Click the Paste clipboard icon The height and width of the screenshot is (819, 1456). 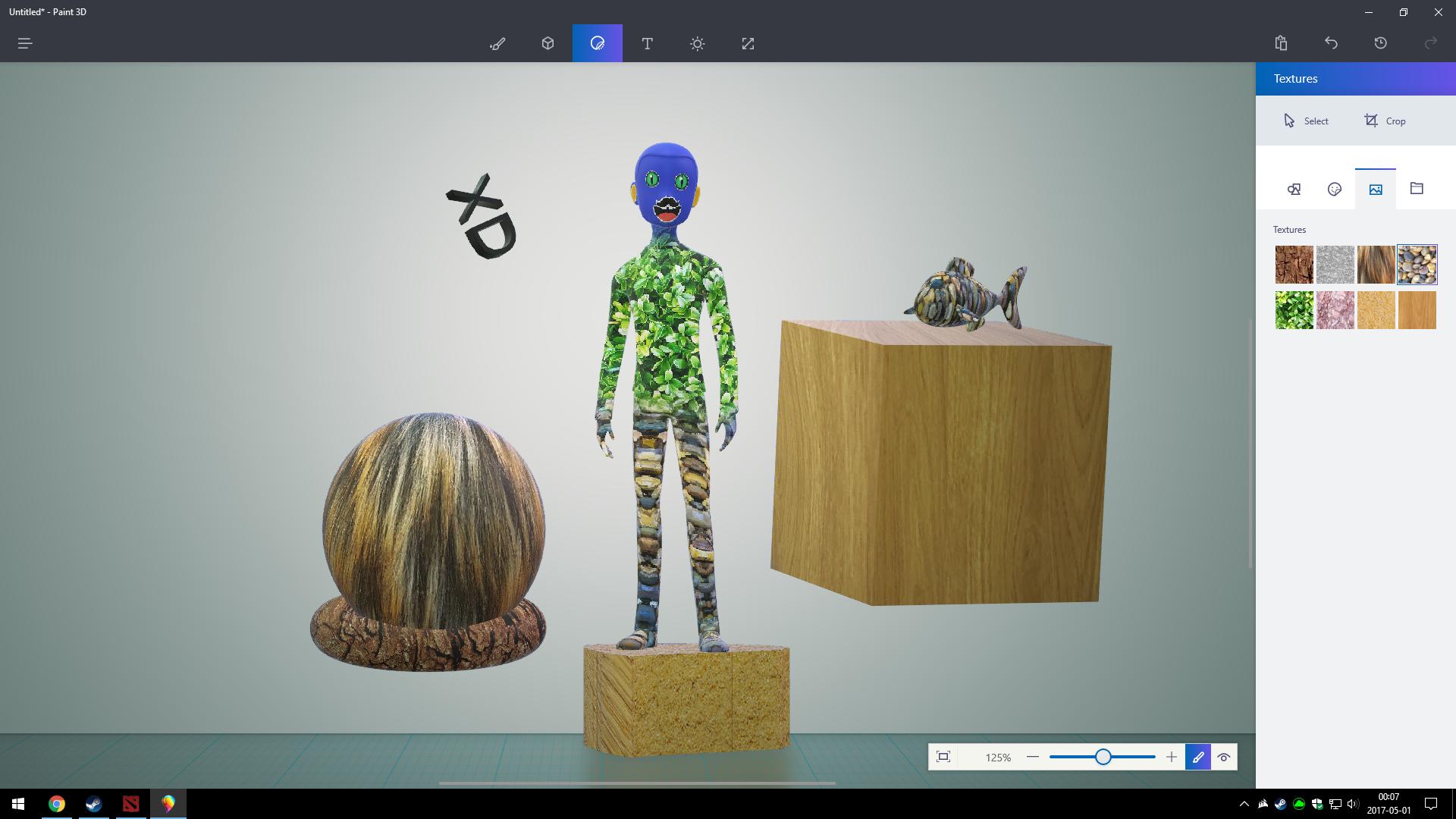click(x=1281, y=43)
